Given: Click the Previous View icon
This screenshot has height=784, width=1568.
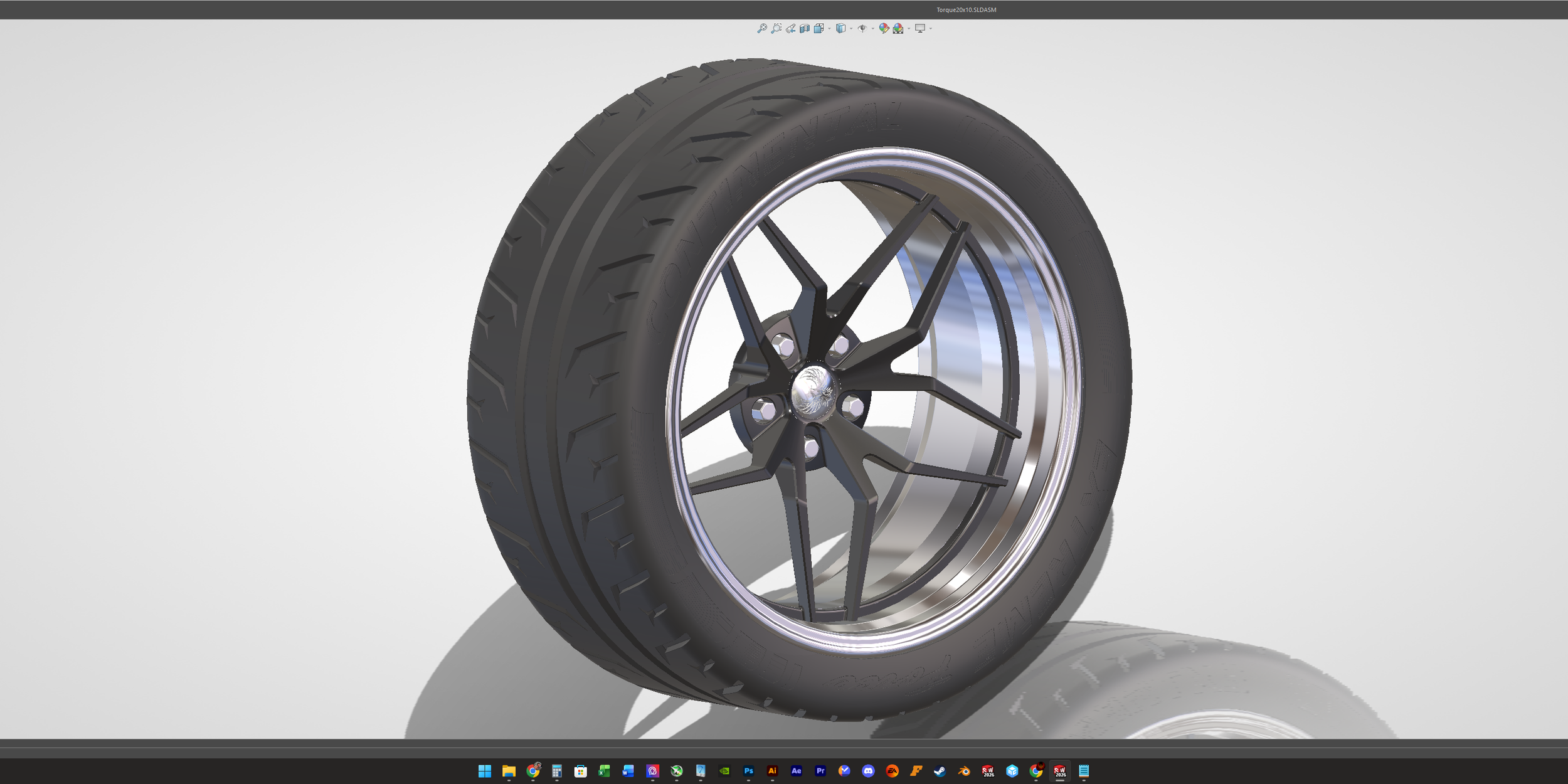Looking at the screenshot, I should click(790, 28).
